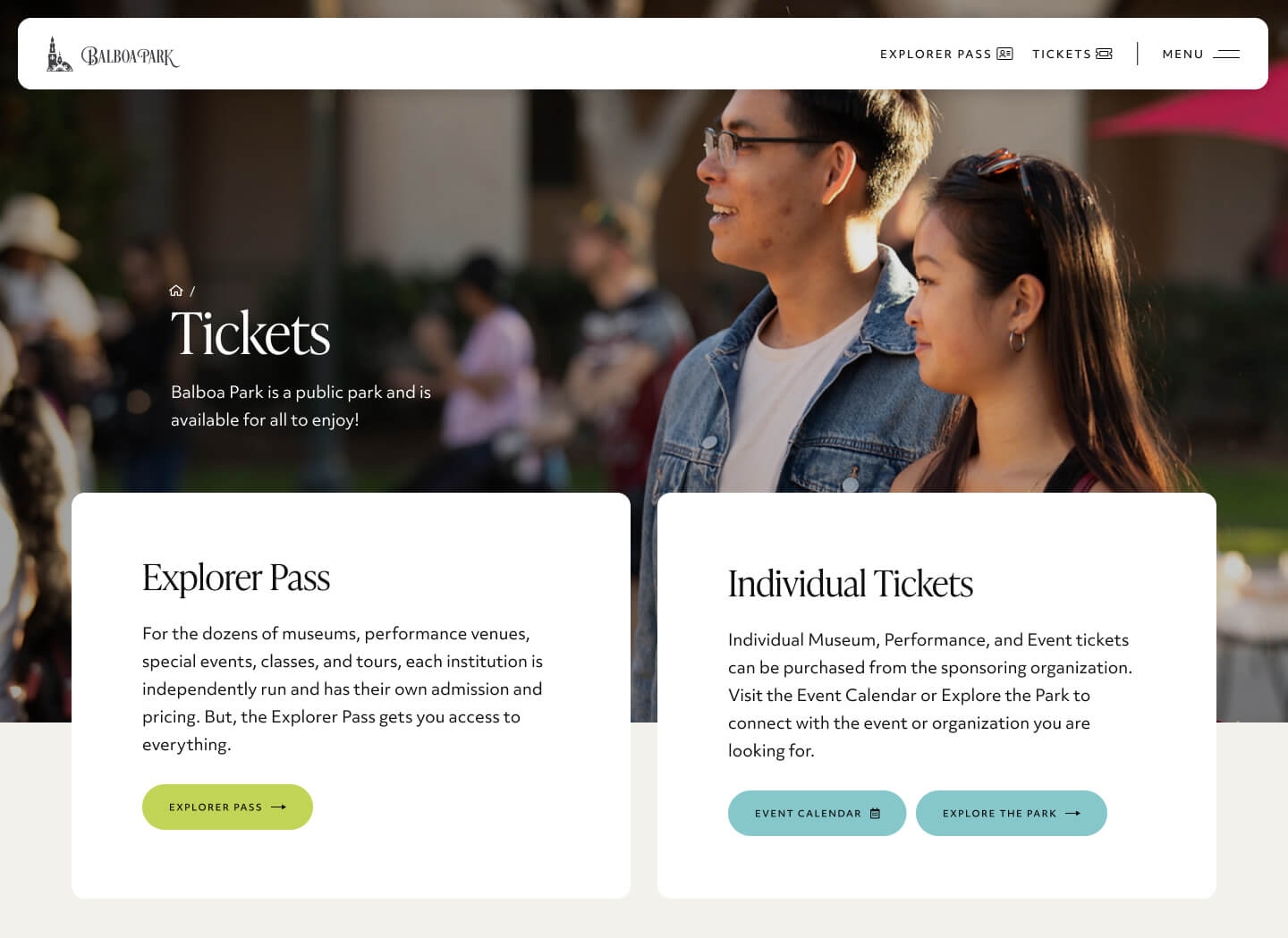This screenshot has height=938, width=1288.
Task: Open the Event Calendar button
Action: click(x=817, y=813)
